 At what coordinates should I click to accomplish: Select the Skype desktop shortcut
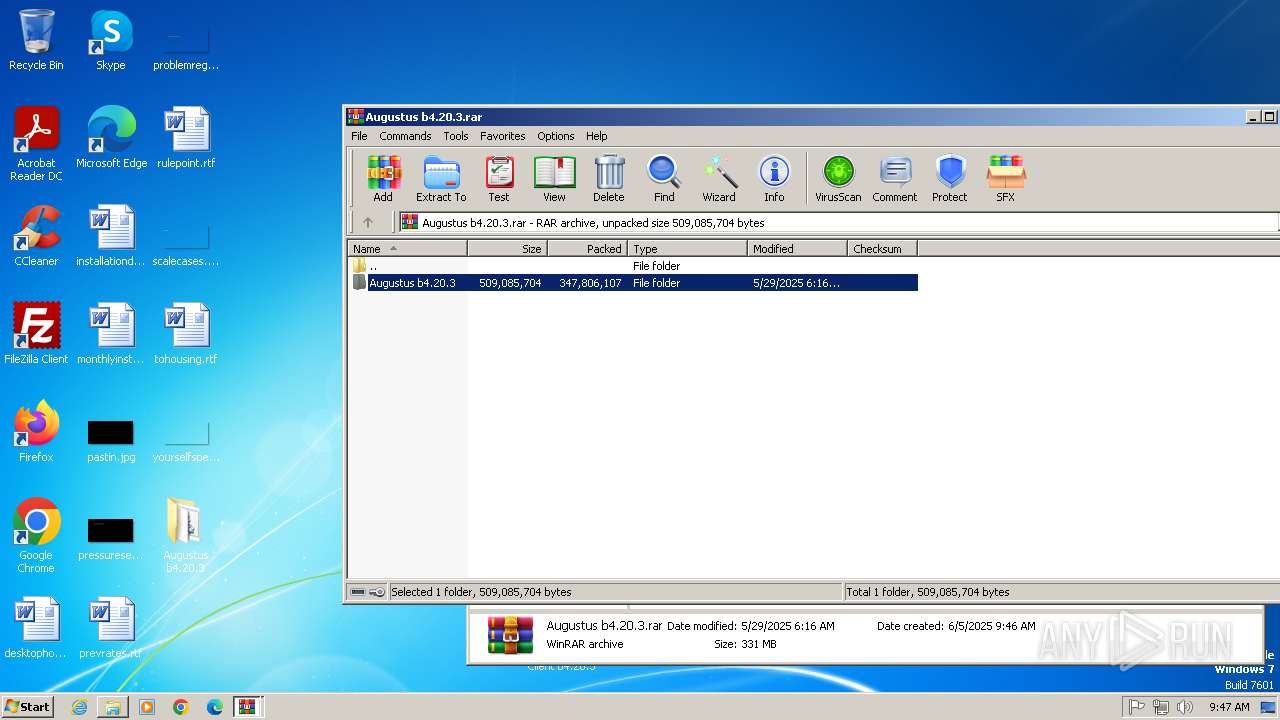click(111, 41)
